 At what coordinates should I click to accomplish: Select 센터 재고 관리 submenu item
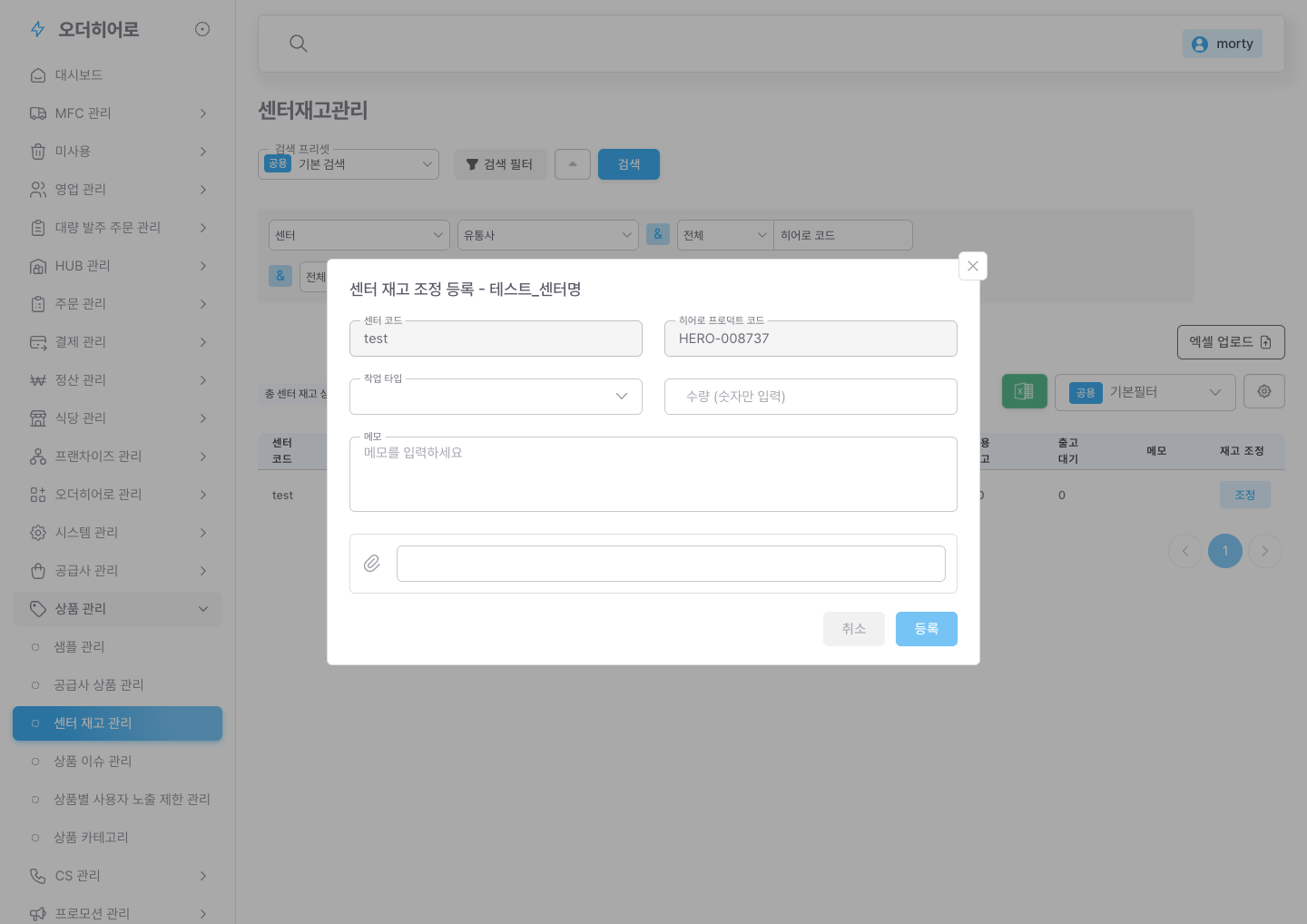[x=117, y=723]
